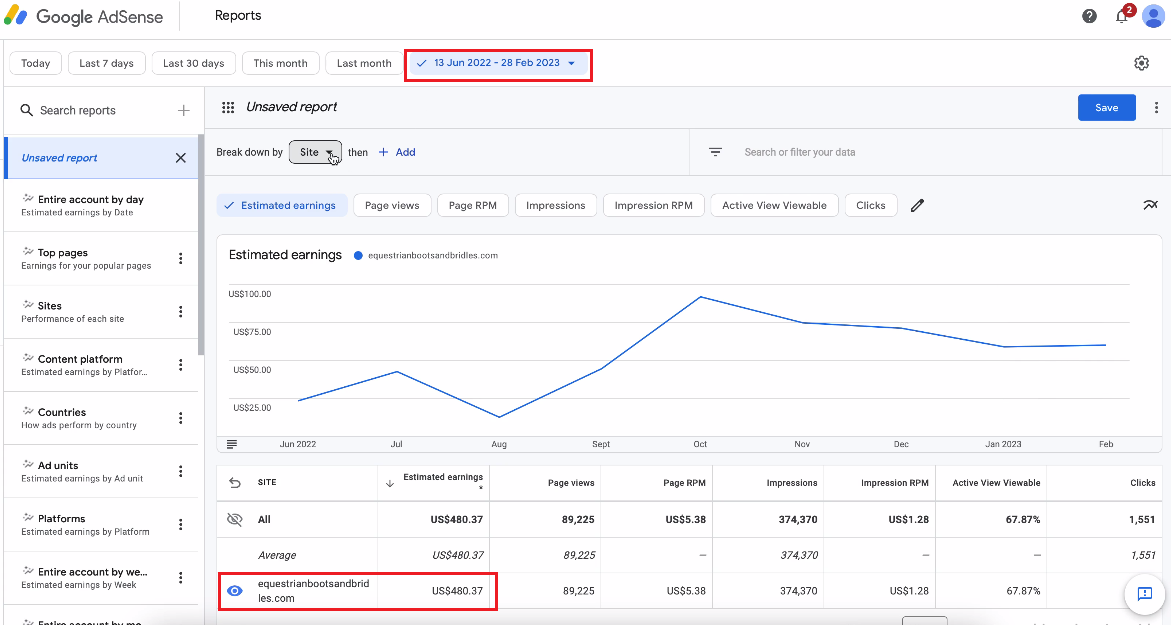Add another breakdown dimension
This screenshot has height=628, width=1174.
pyautogui.click(x=398, y=153)
